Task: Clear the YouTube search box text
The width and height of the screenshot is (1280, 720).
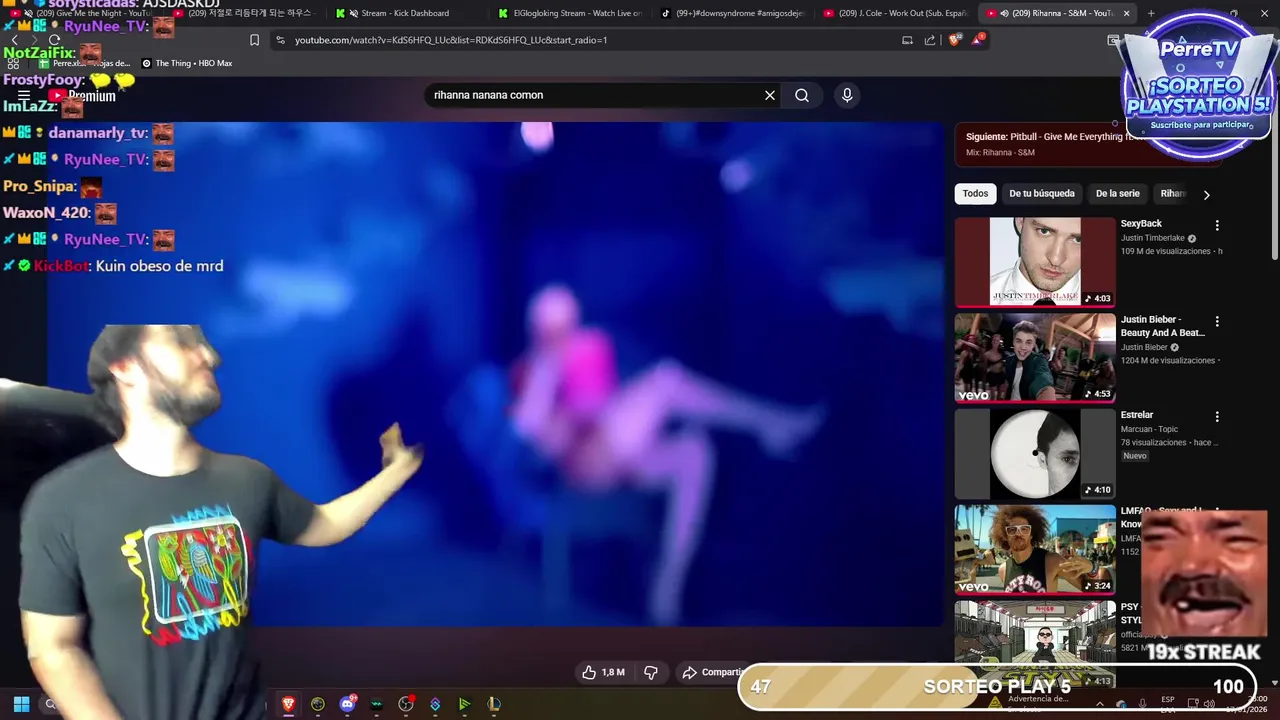Action: (770, 95)
